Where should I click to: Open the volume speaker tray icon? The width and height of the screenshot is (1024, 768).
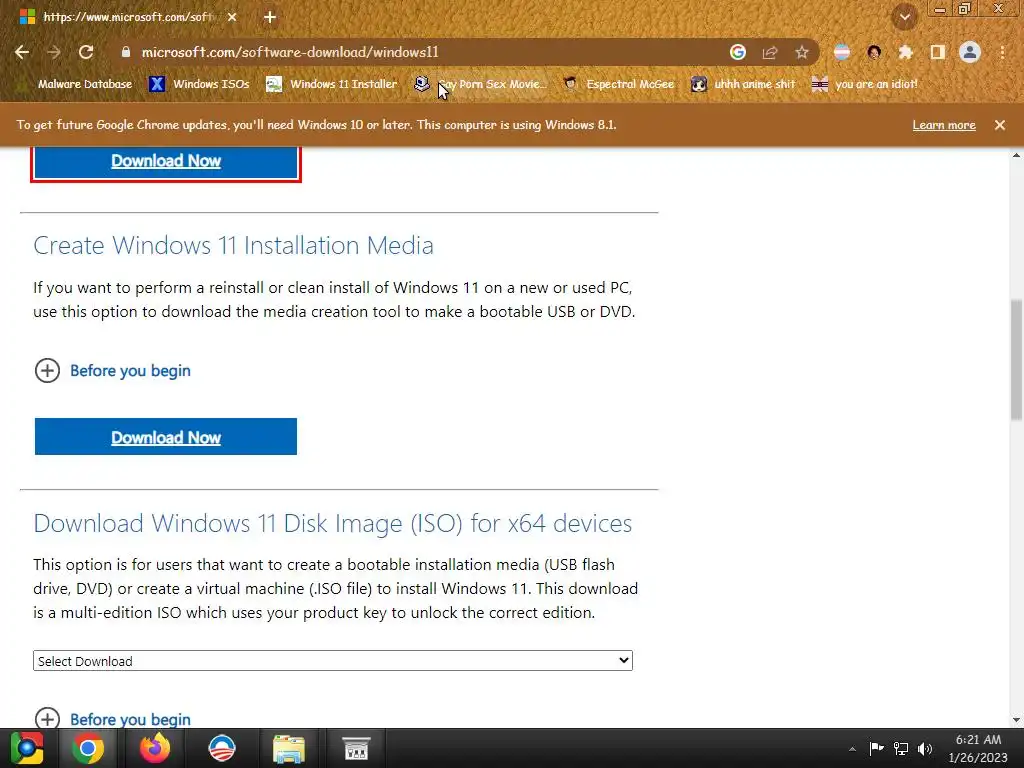point(925,748)
